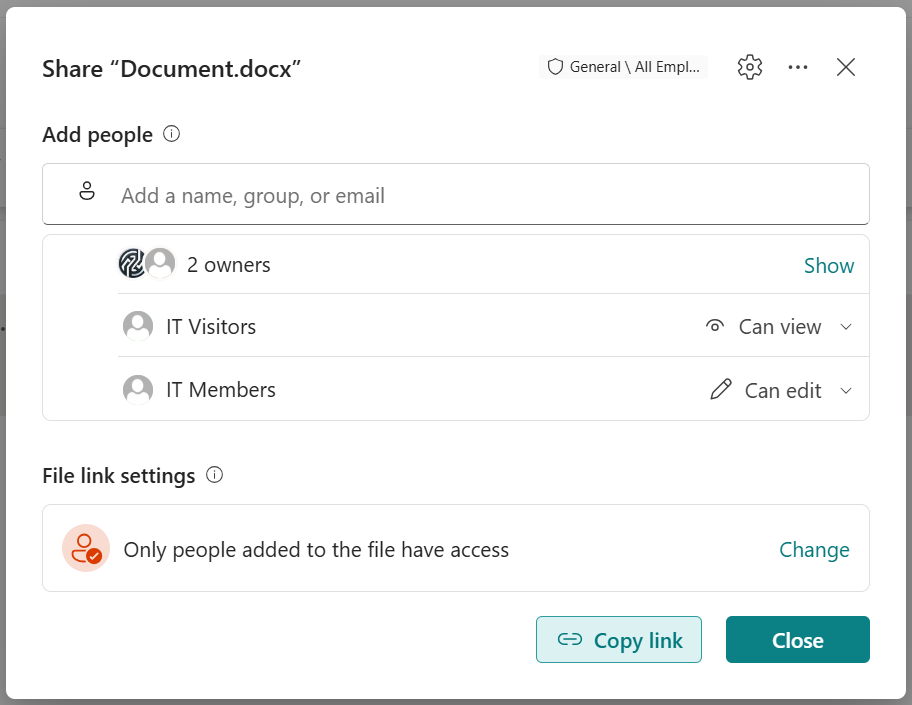
Task: Click the IT Visitors avatar icon
Action: pyautogui.click(x=138, y=326)
